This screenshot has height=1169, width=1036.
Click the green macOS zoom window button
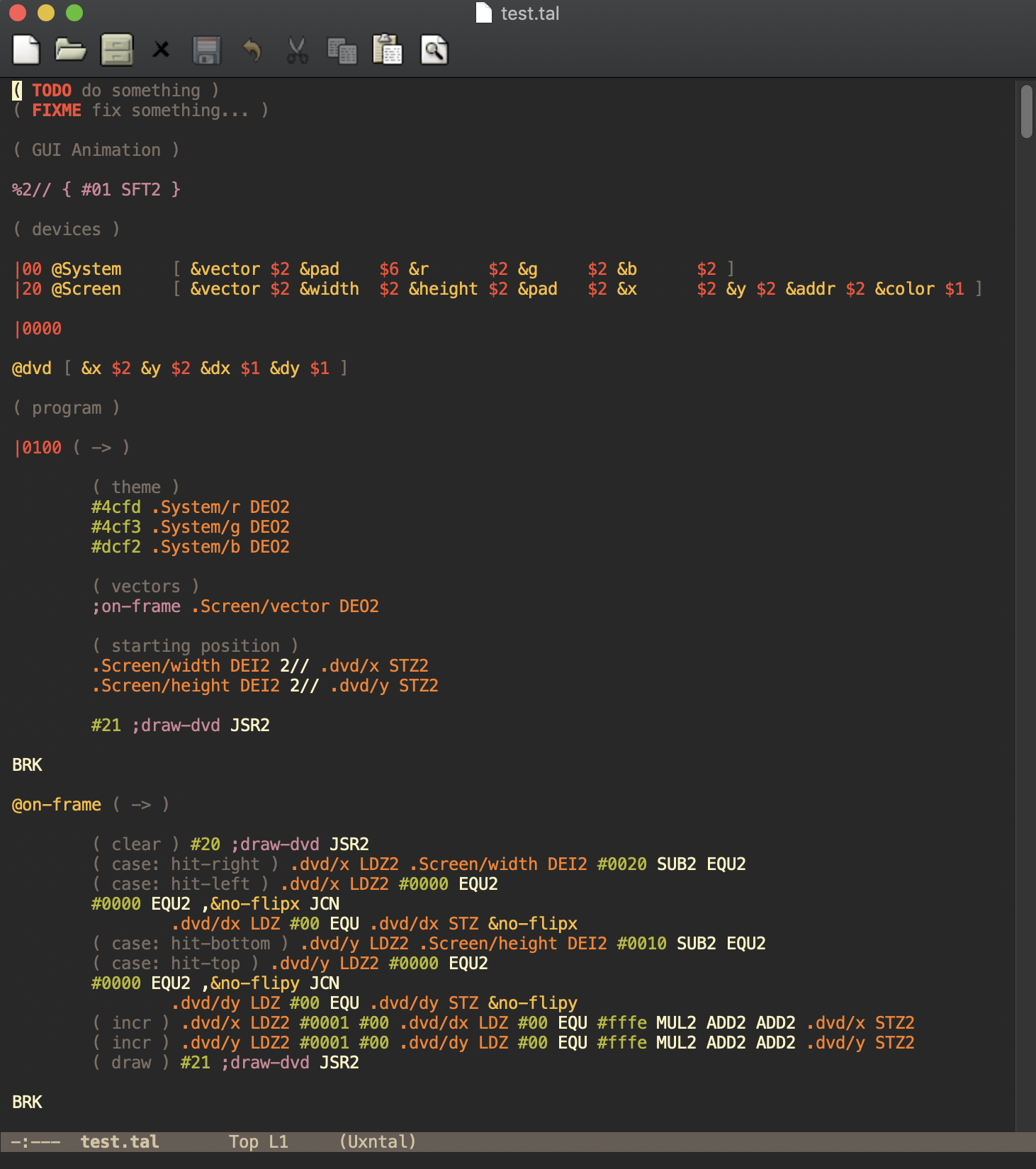pos(74,13)
